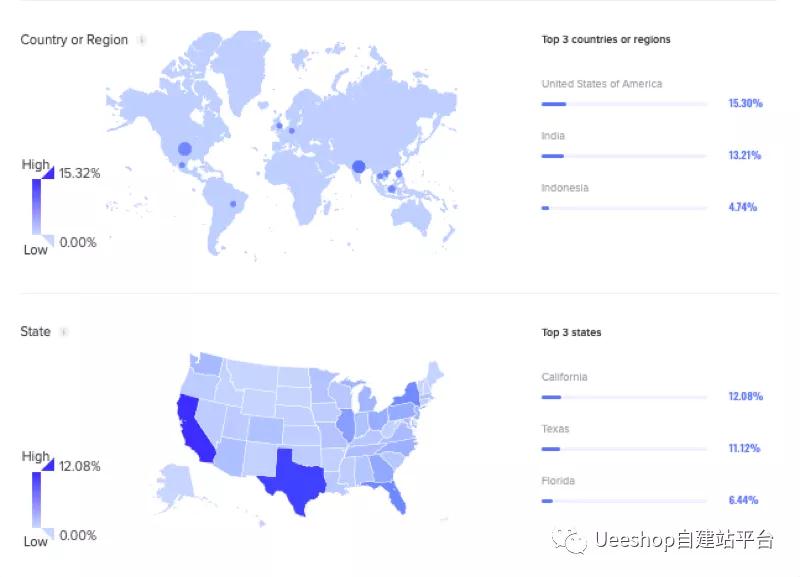This screenshot has width=800, height=577.
Task: Click the info icon next to State
Action: coord(64,332)
